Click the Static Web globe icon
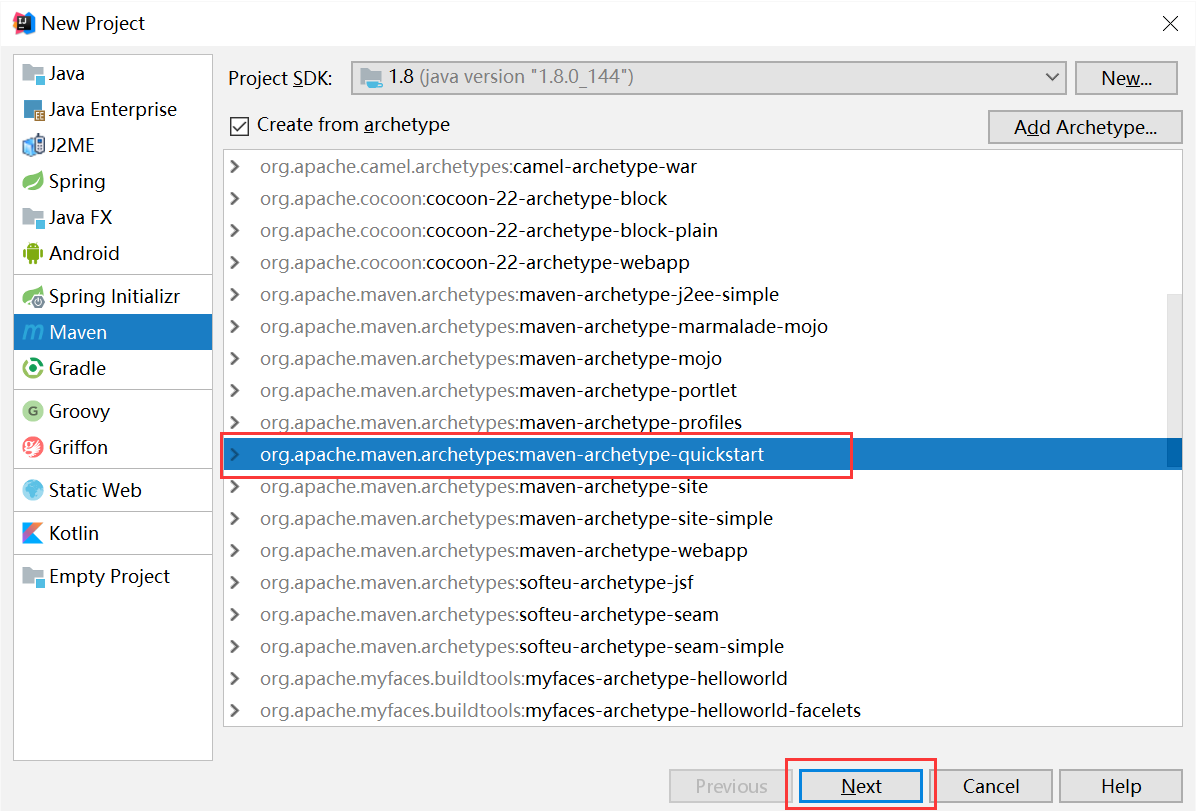This screenshot has height=812, width=1196. tap(34, 490)
